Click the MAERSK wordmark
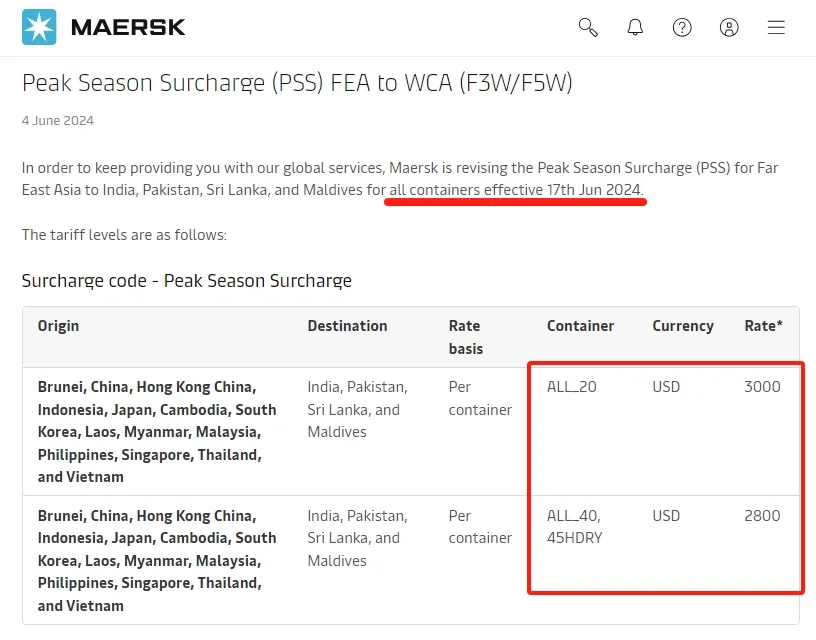The height and width of the screenshot is (640, 816). 128,28
